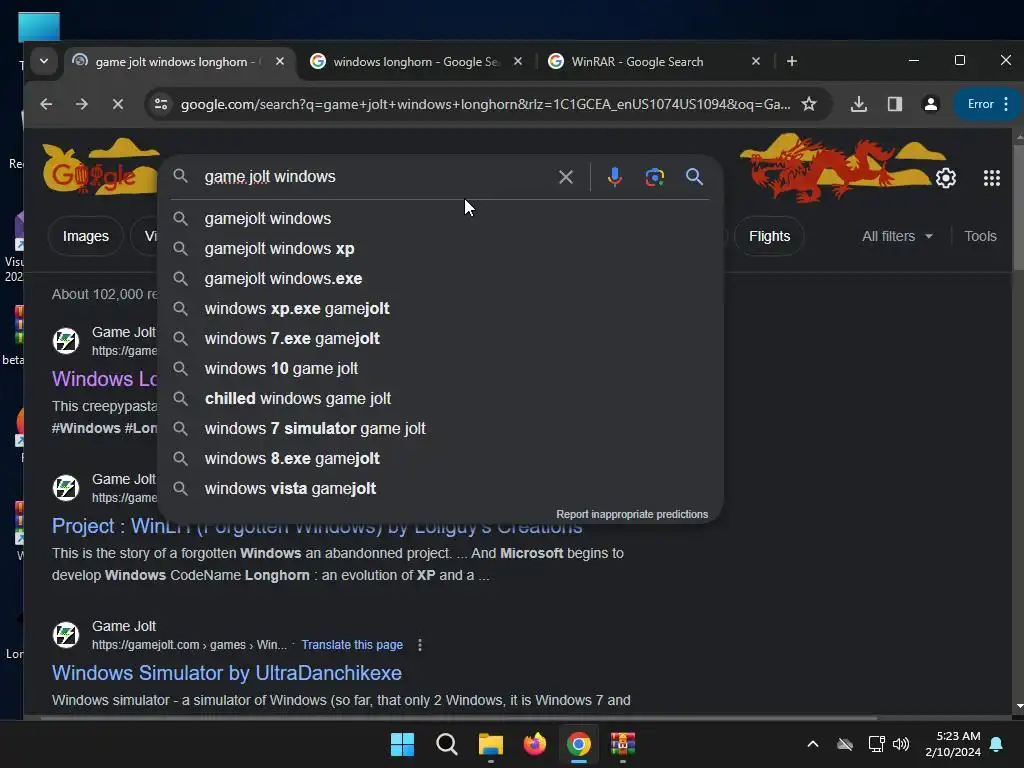Switch to WinRAR Google Search tab
1024x768 pixels.
[x=654, y=61]
